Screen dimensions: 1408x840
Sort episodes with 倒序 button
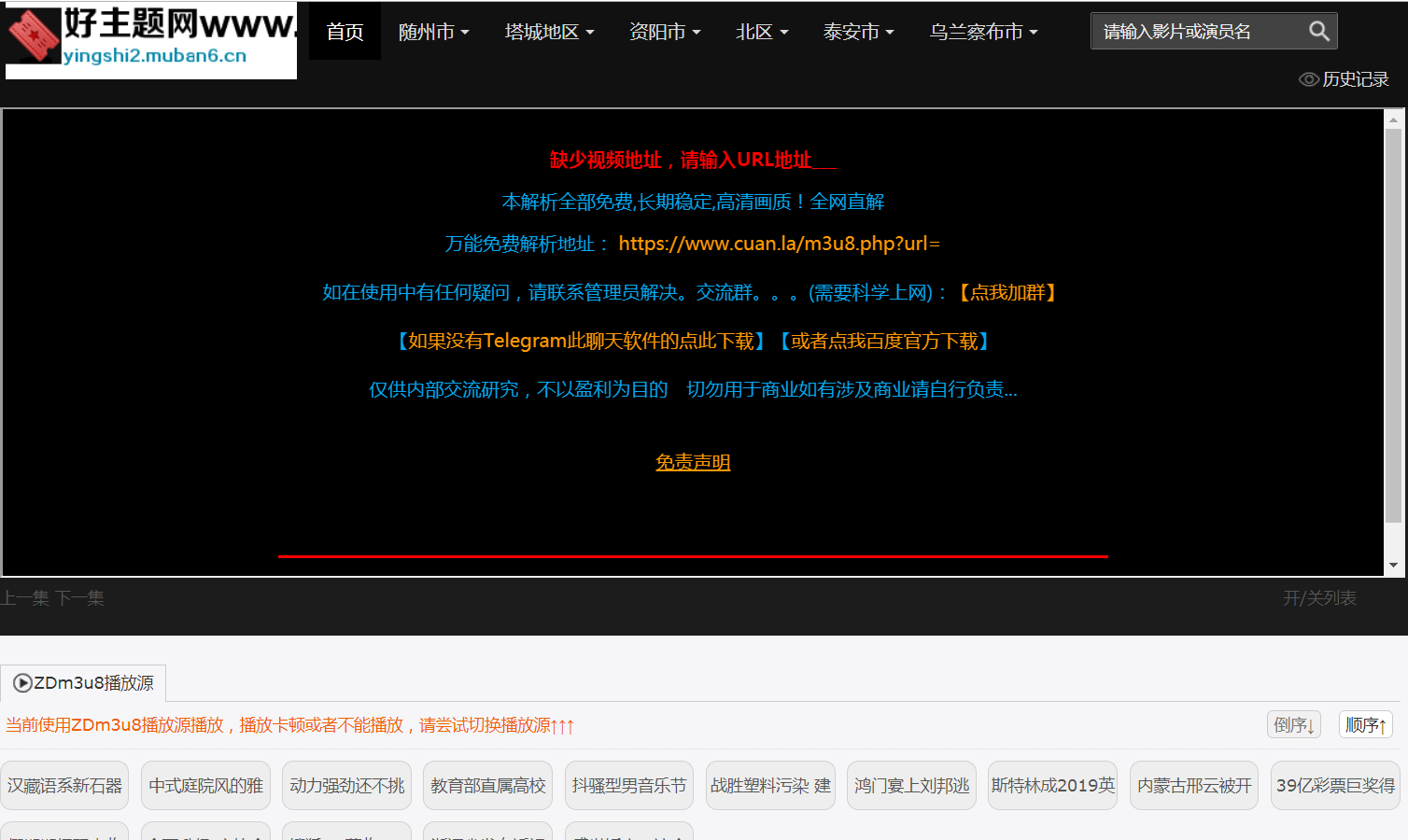point(1293,725)
